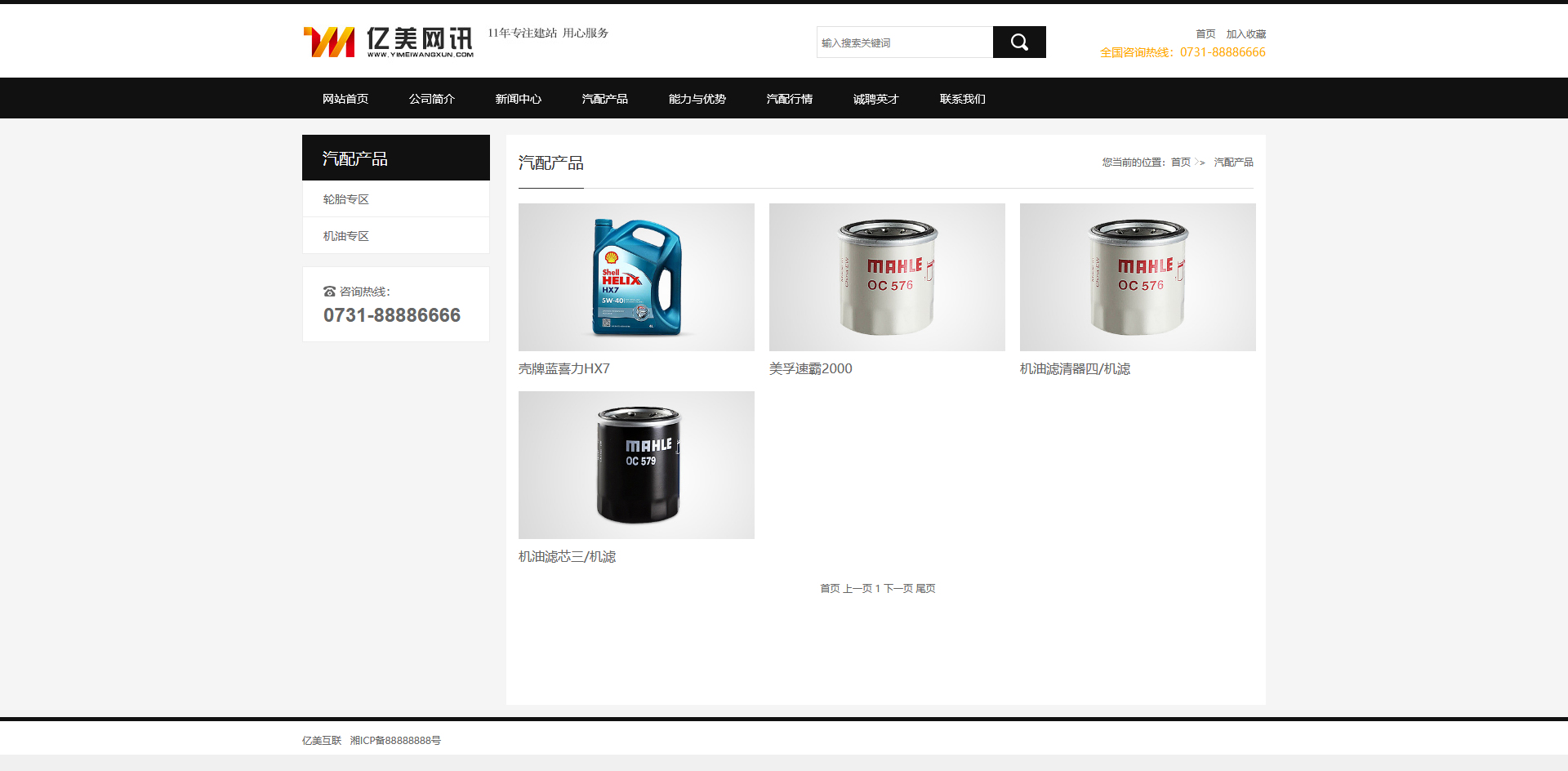
Task: Click 上一页 in pagination
Action: click(857, 589)
